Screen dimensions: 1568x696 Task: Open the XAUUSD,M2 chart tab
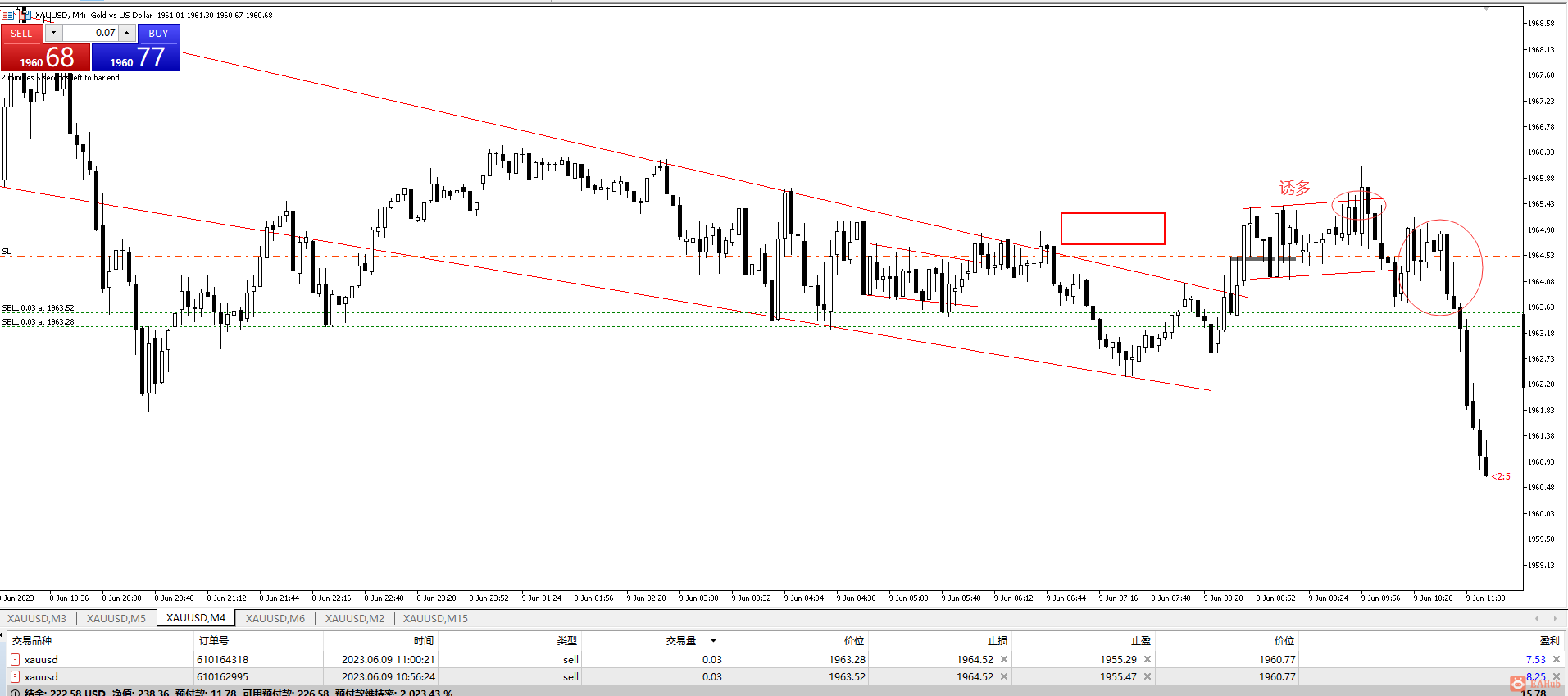355,618
